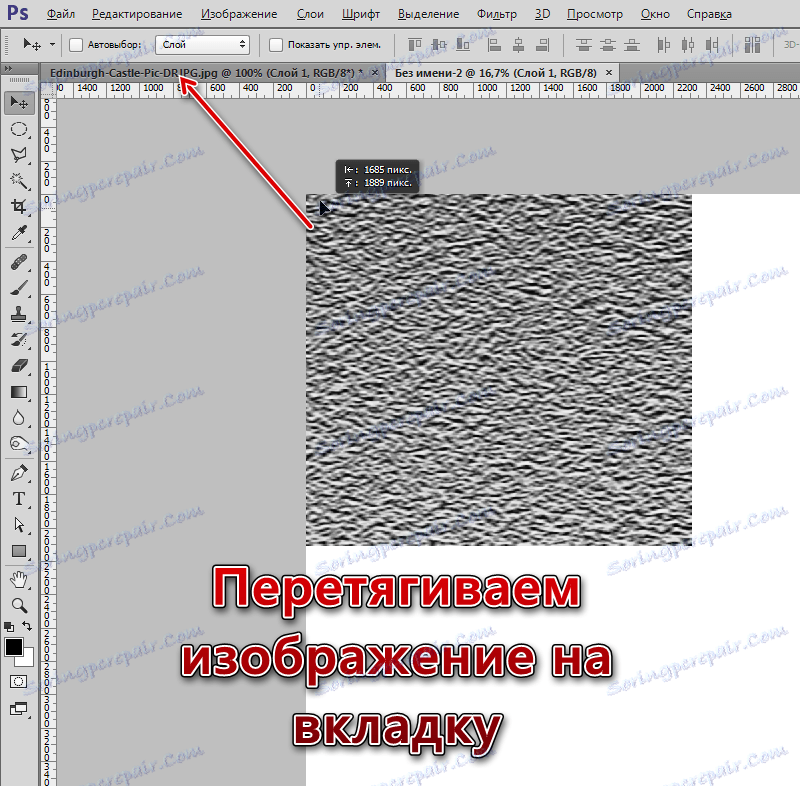Open the Окно menu
The height and width of the screenshot is (786, 800).
655,14
